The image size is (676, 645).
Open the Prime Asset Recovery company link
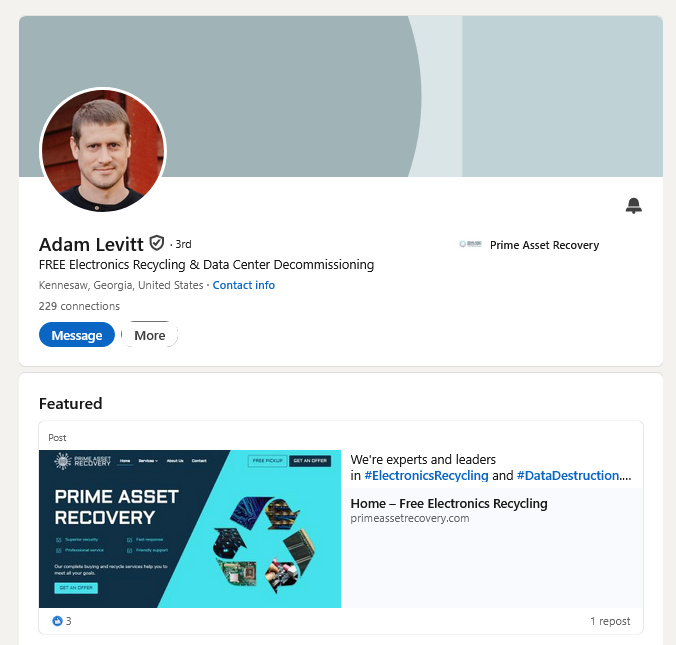point(545,245)
